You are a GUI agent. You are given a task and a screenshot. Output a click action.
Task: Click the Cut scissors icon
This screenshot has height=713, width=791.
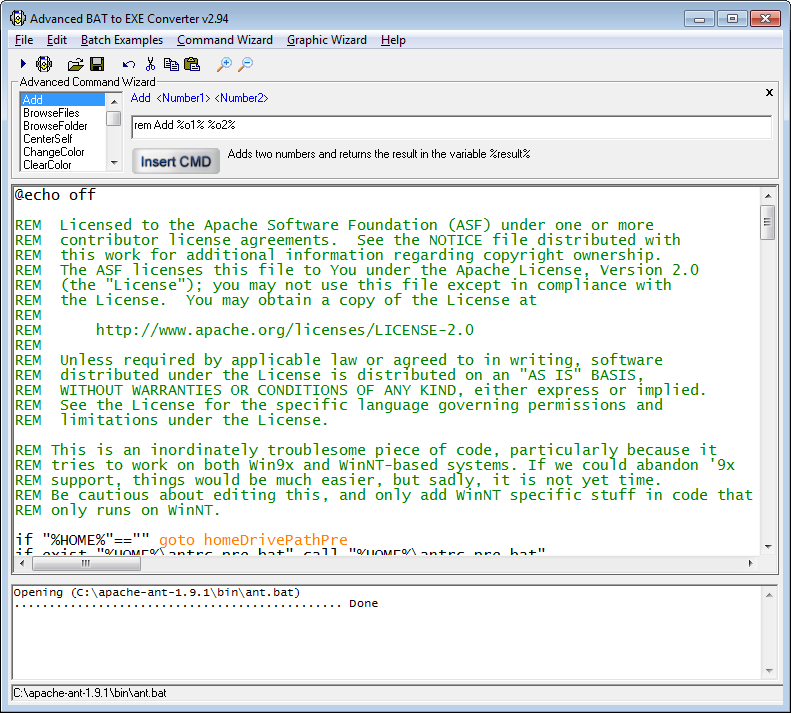click(150, 64)
